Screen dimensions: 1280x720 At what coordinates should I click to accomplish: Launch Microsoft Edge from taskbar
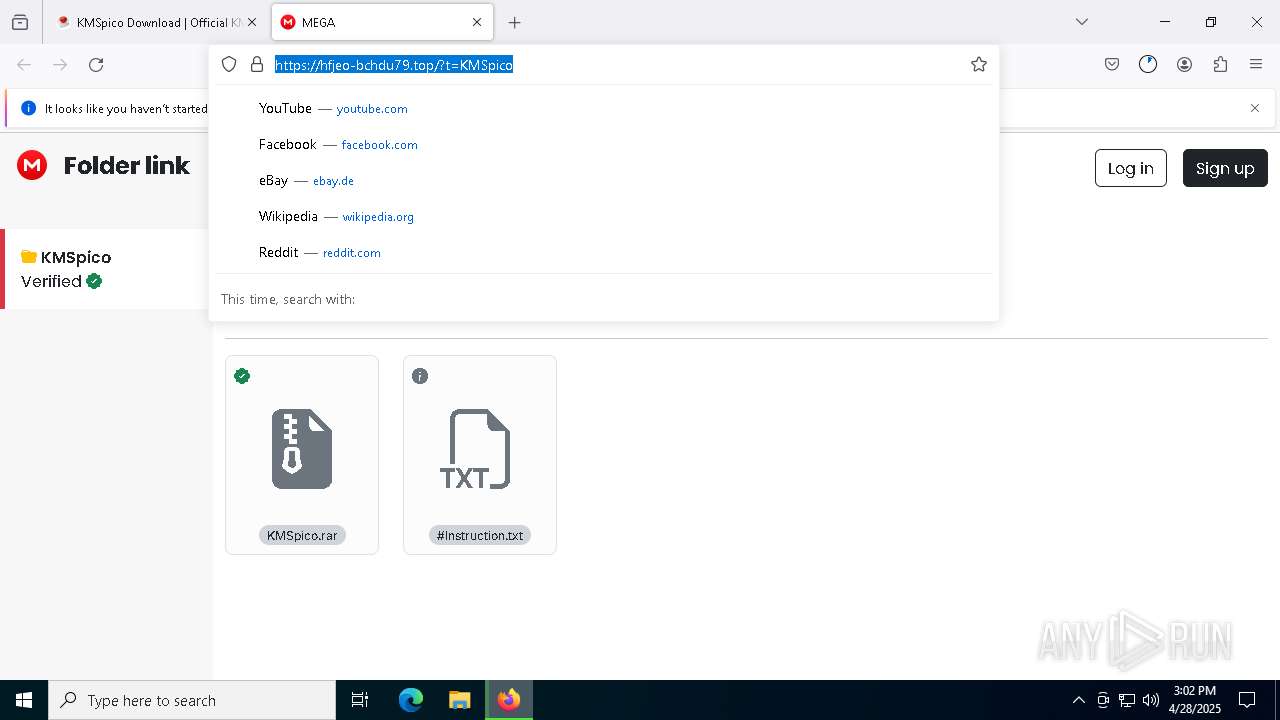[411, 700]
